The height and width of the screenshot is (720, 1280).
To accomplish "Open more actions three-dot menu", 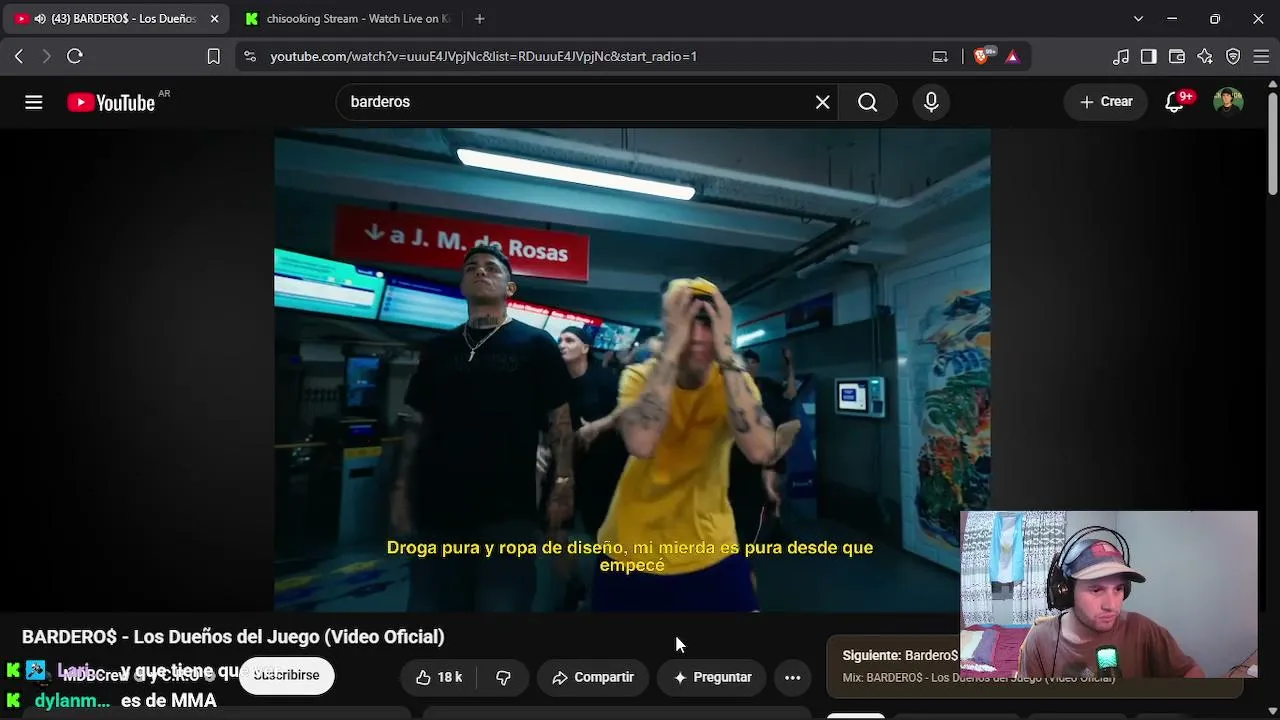I will tap(792, 677).
